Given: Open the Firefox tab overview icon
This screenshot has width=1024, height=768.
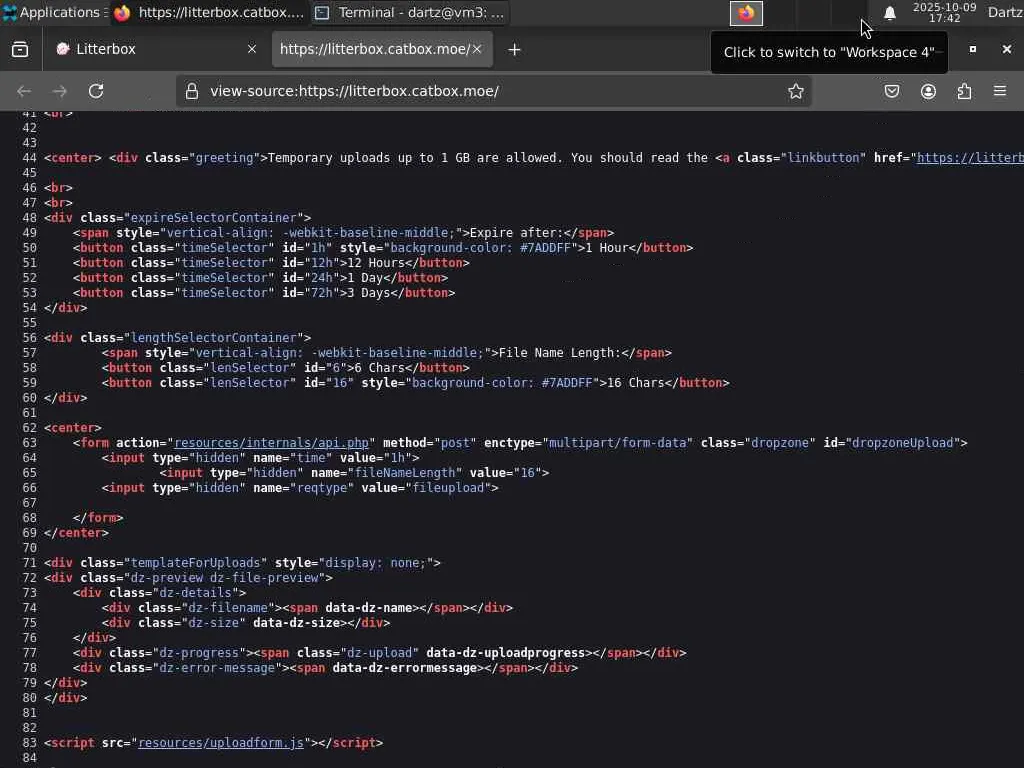Looking at the screenshot, I should pyautogui.click(x=20, y=49).
